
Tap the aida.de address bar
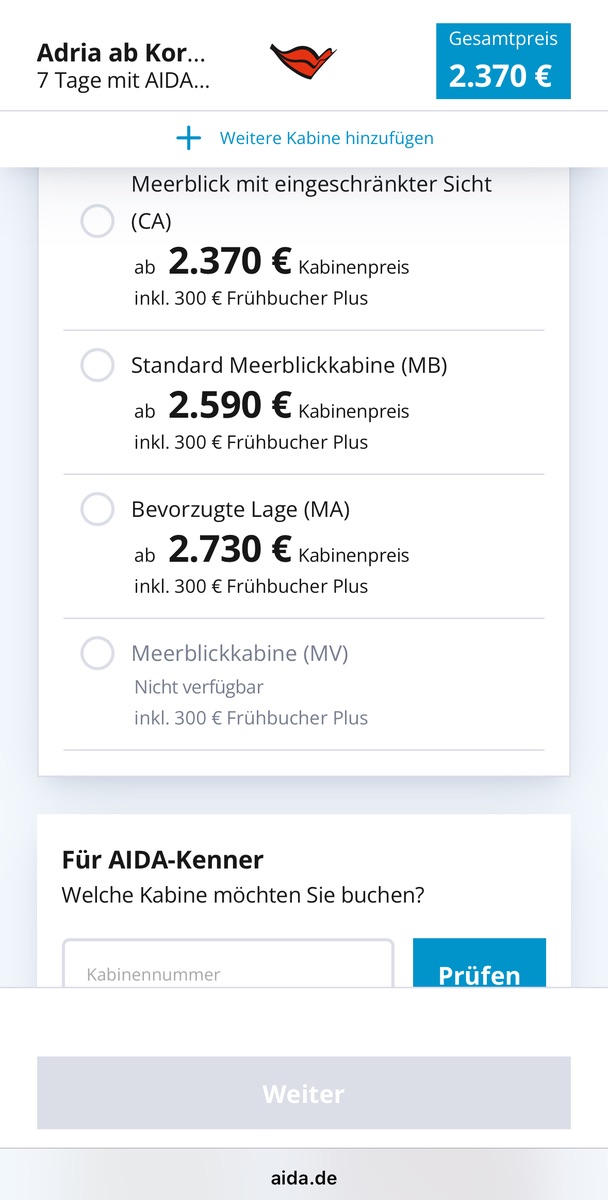click(x=304, y=1177)
